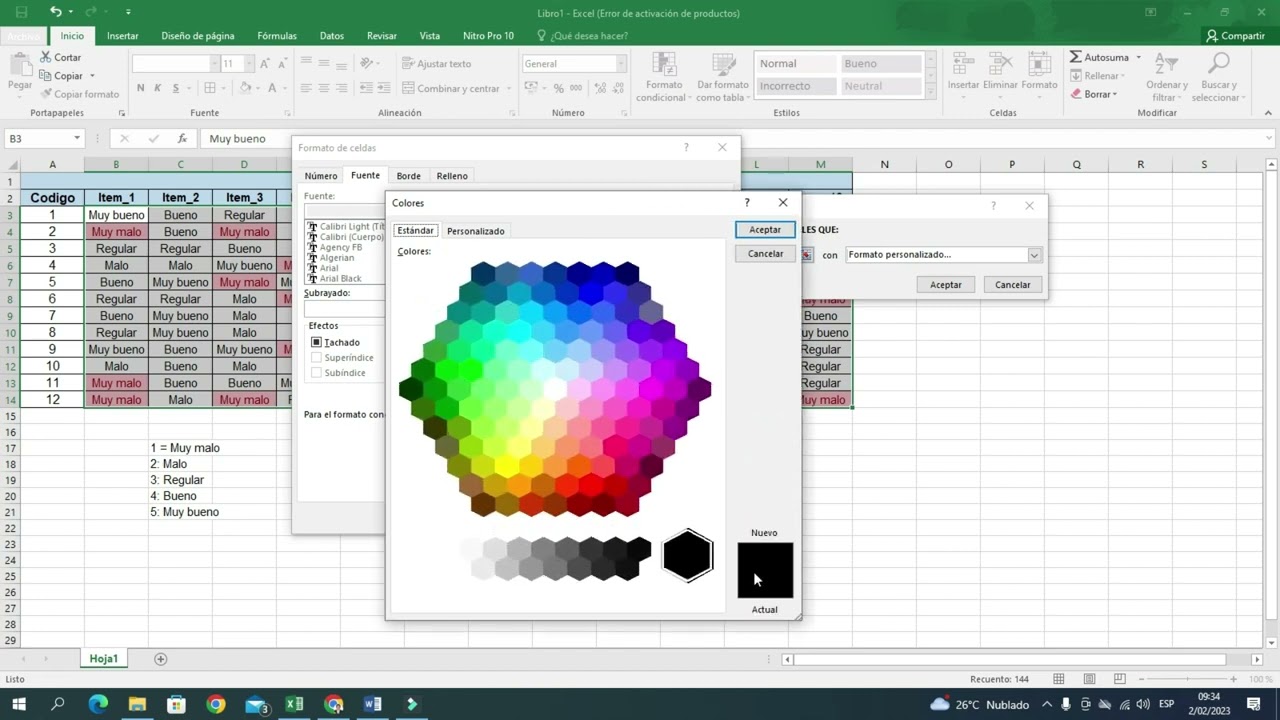Open the weather widget showing 26°C Nublado

979,704
